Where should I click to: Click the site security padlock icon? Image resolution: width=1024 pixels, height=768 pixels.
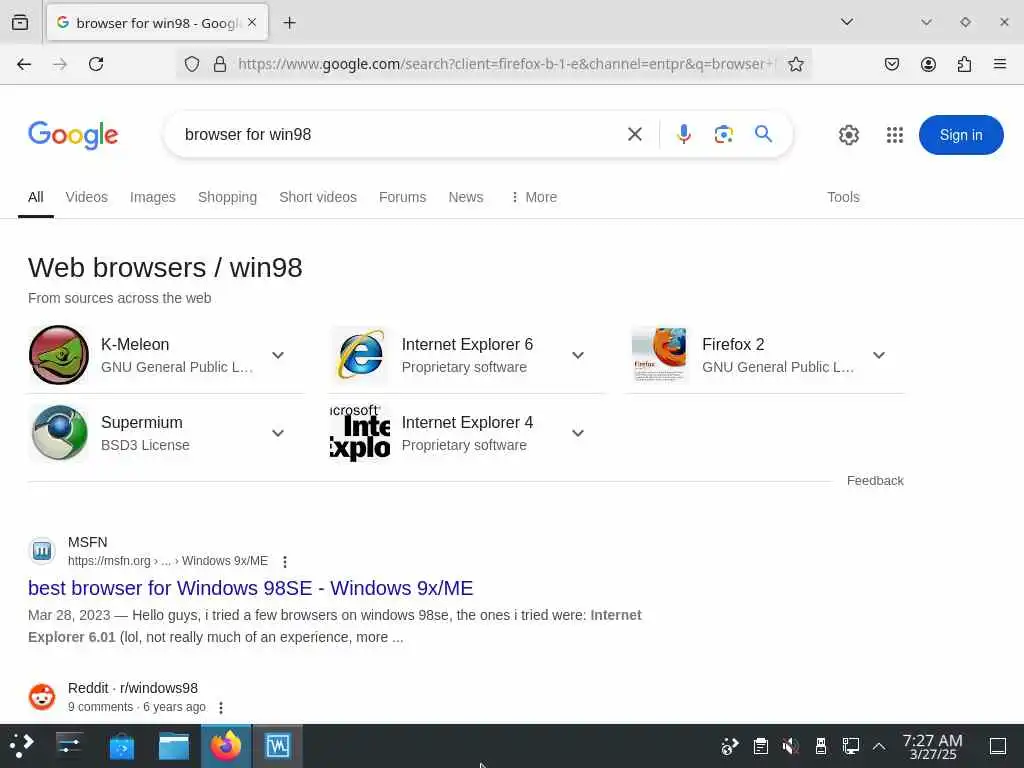220,64
